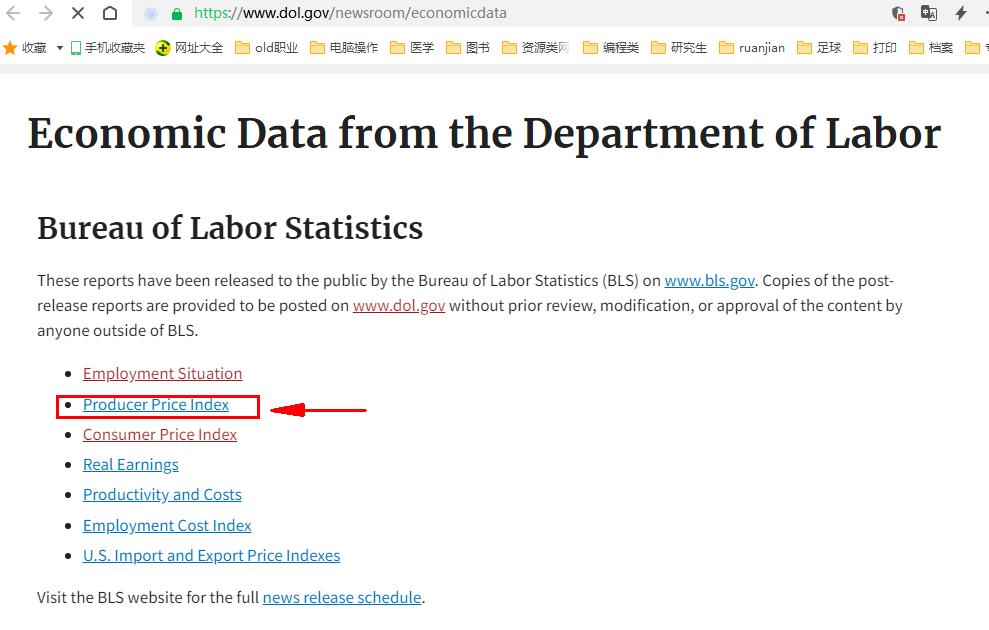Image resolution: width=989 pixels, height=630 pixels.
Task: Open the 网址大全 bookmark icon
Action: [161, 47]
